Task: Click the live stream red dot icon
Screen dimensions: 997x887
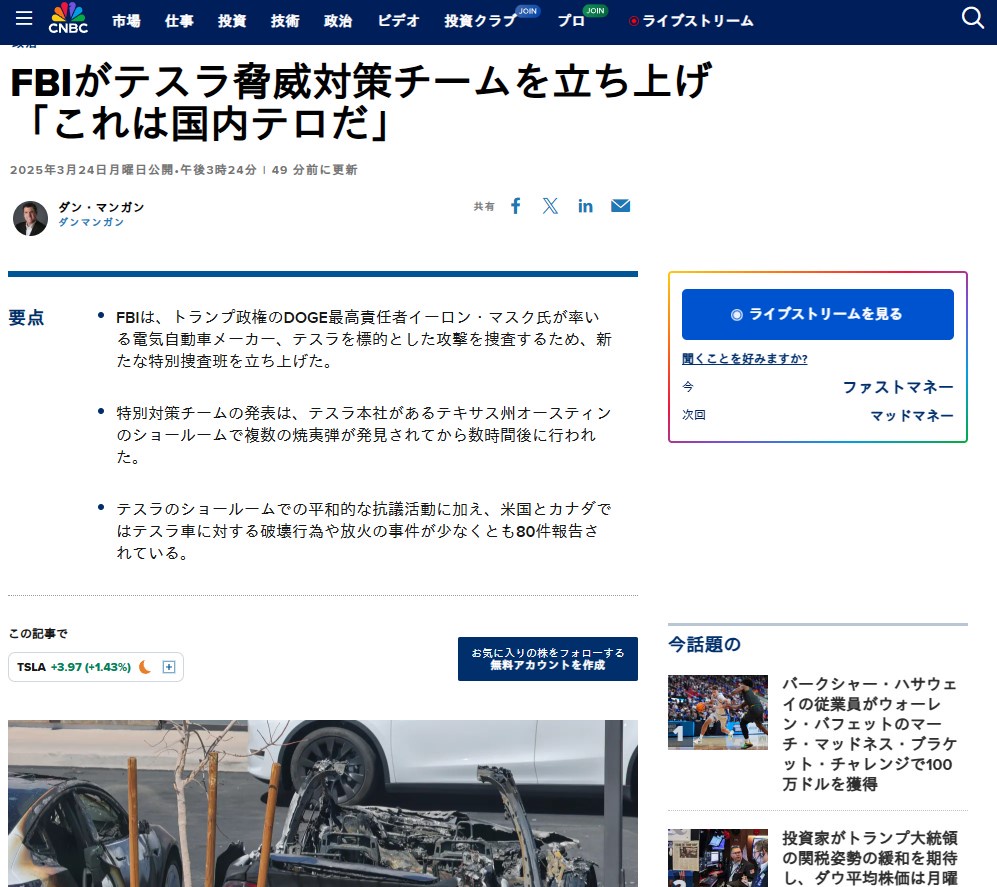Action: (x=633, y=22)
